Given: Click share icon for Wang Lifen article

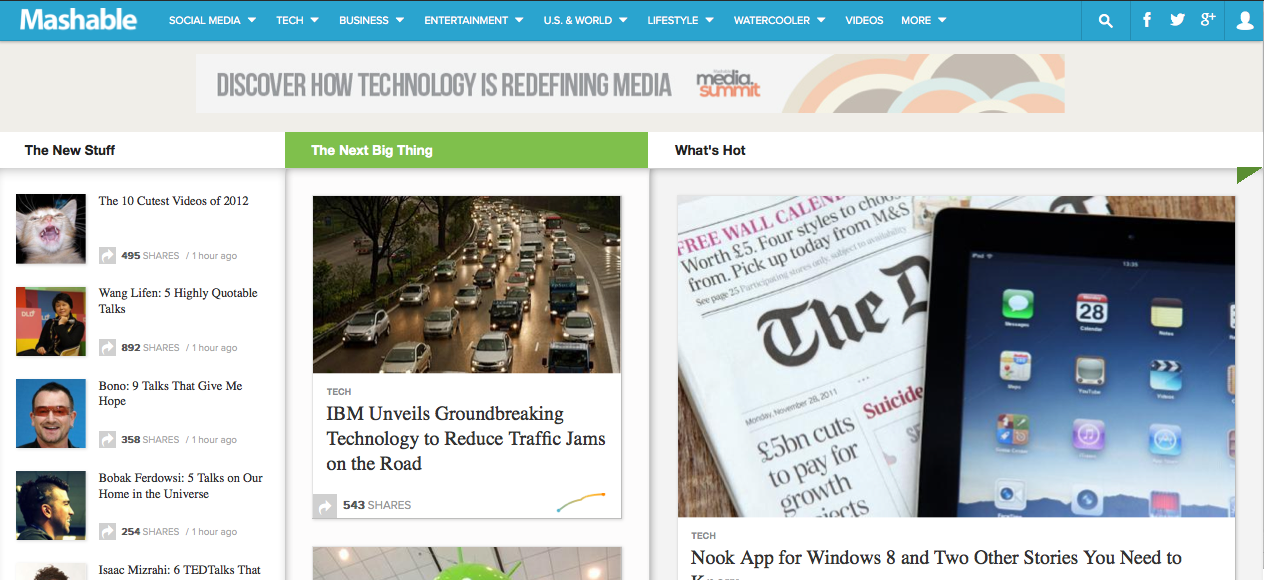Looking at the screenshot, I should [x=107, y=348].
